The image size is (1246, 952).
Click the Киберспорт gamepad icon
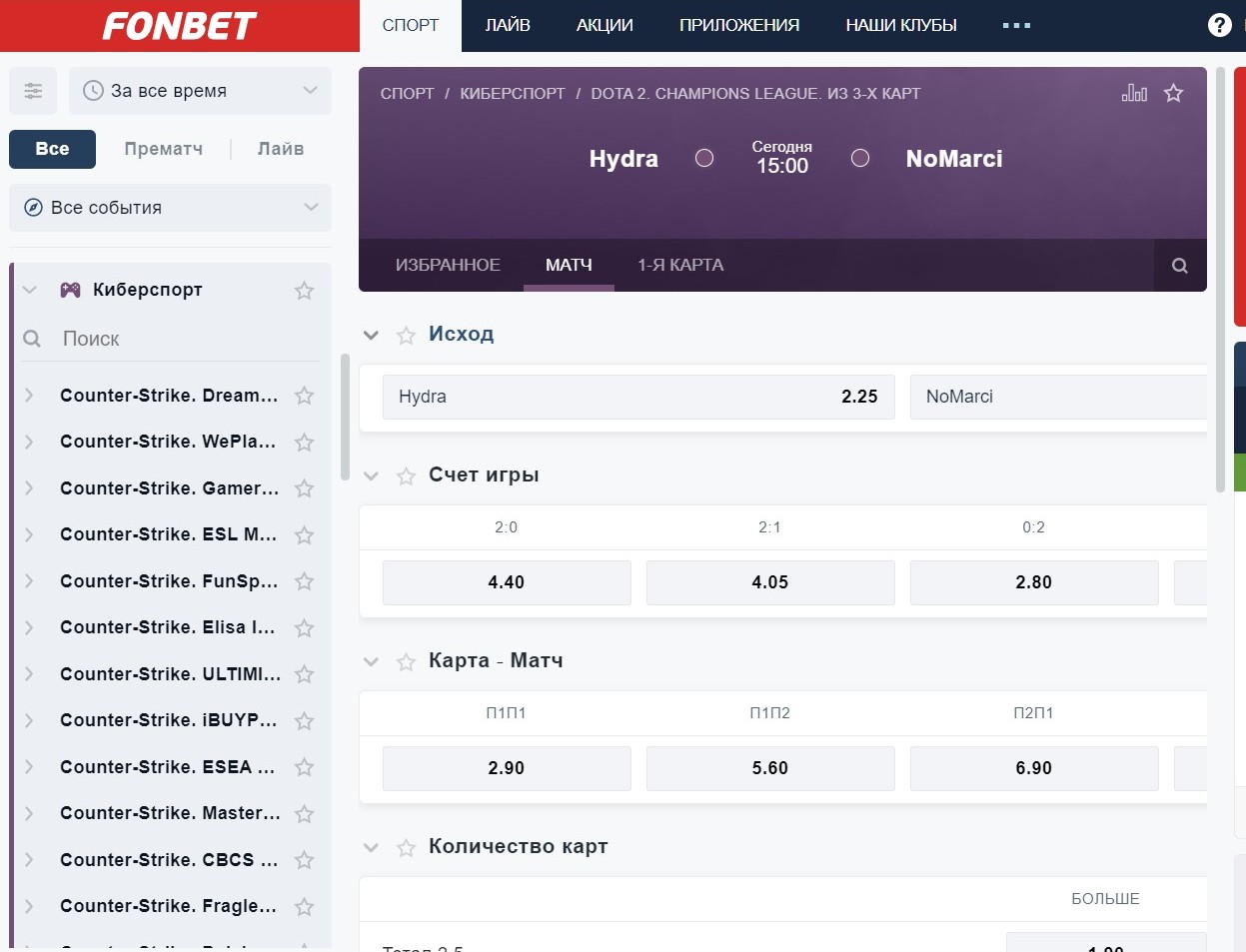(70, 290)
